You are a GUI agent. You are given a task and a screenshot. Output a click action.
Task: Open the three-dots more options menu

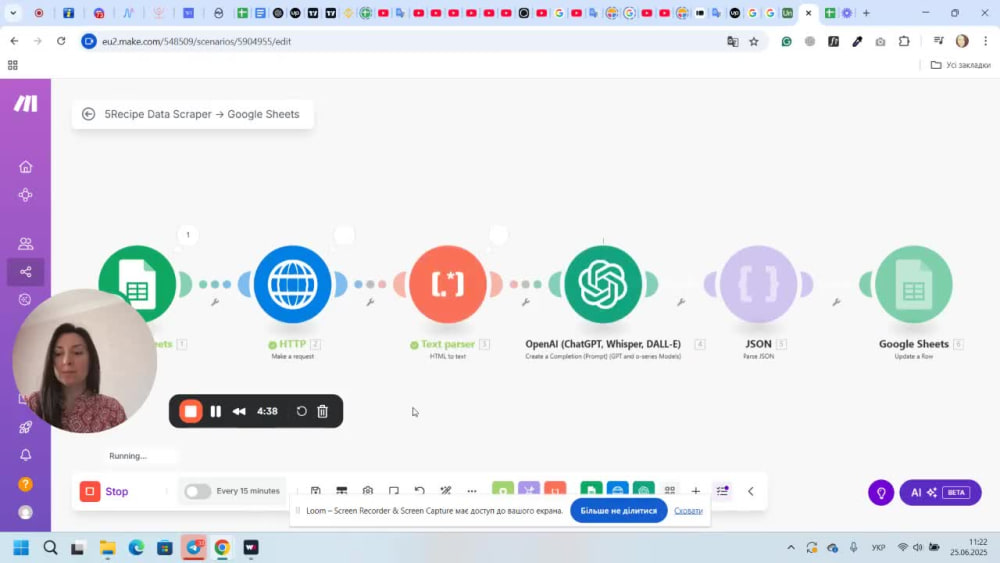coord(472,491)
